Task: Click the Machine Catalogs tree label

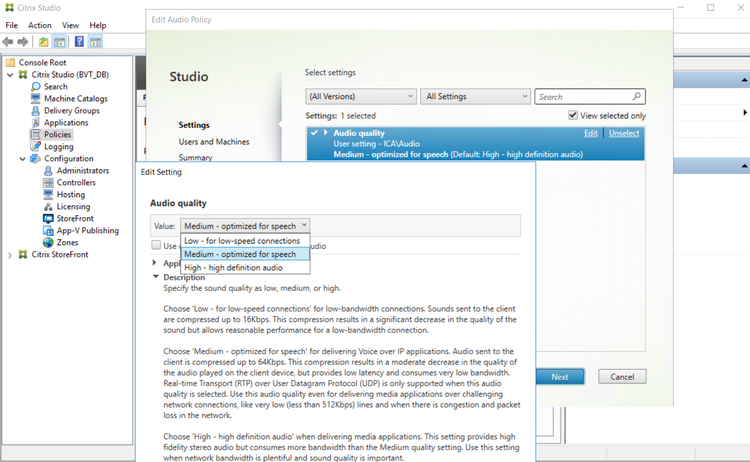Action: click(x=76, y=99)
